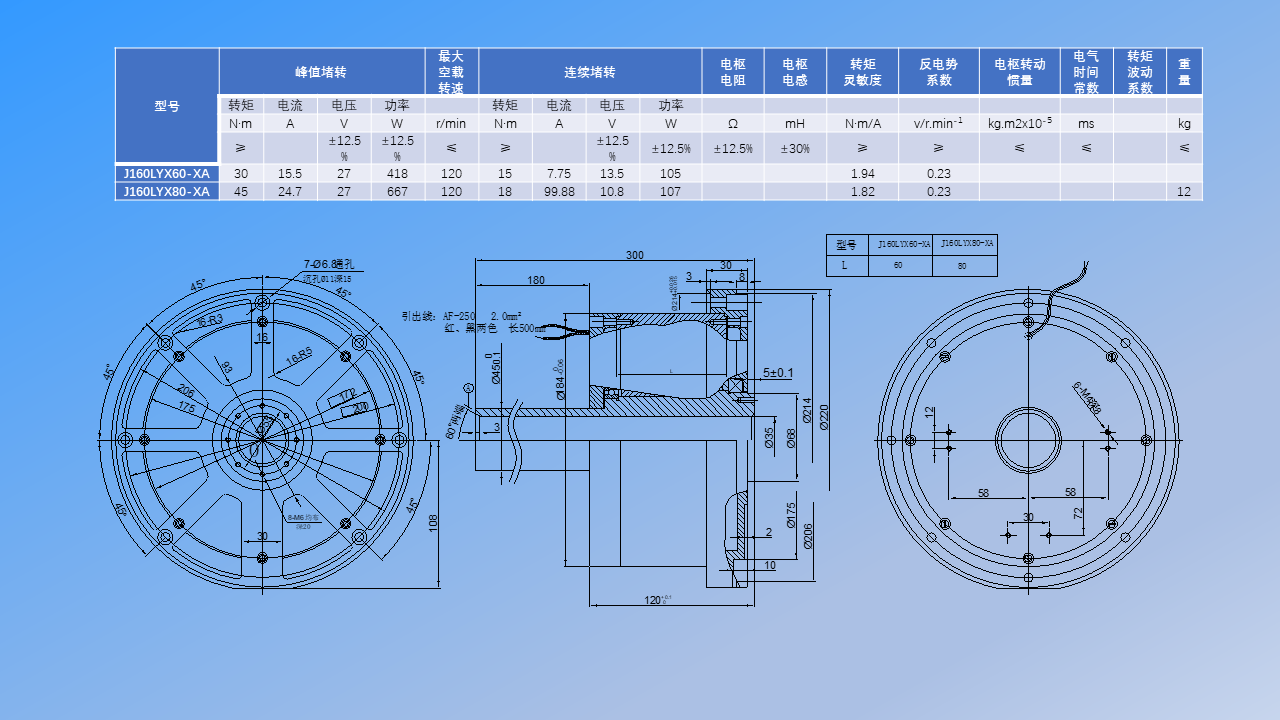The width and height of the screenshot is (1280, 720).
Task: Click the Ø68 diameter dimension
Action: (x=790, y=438)
